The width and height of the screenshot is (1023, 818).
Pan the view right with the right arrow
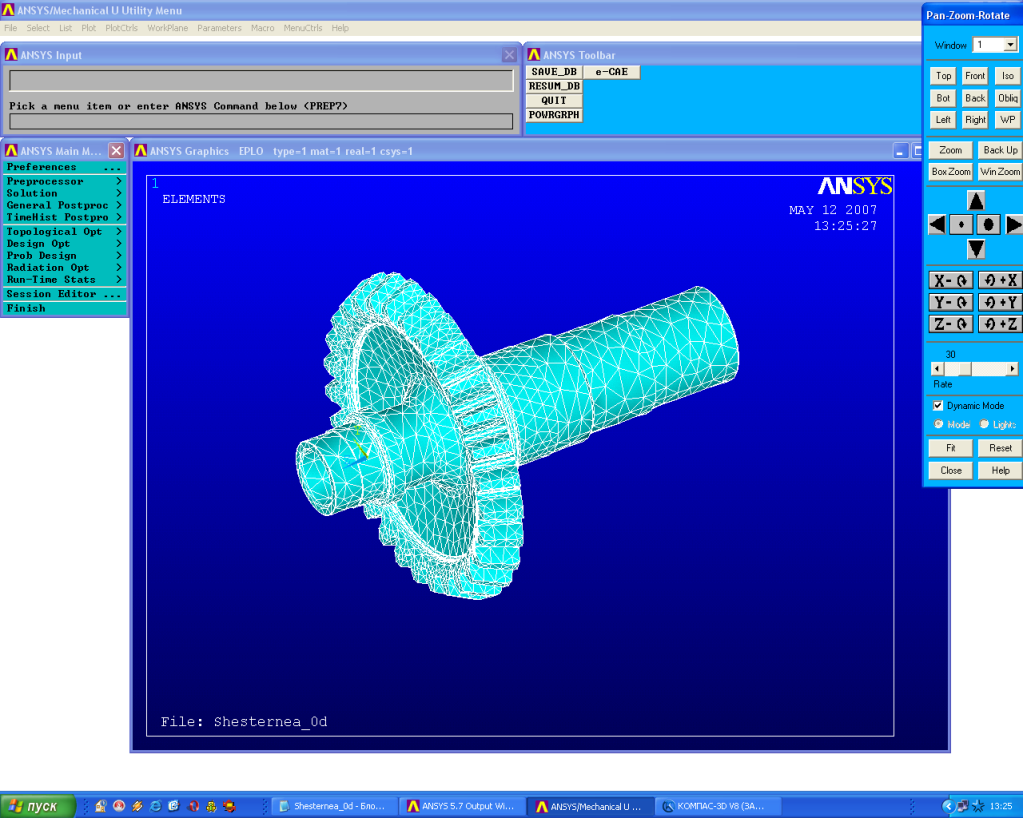pos(1014,225)
